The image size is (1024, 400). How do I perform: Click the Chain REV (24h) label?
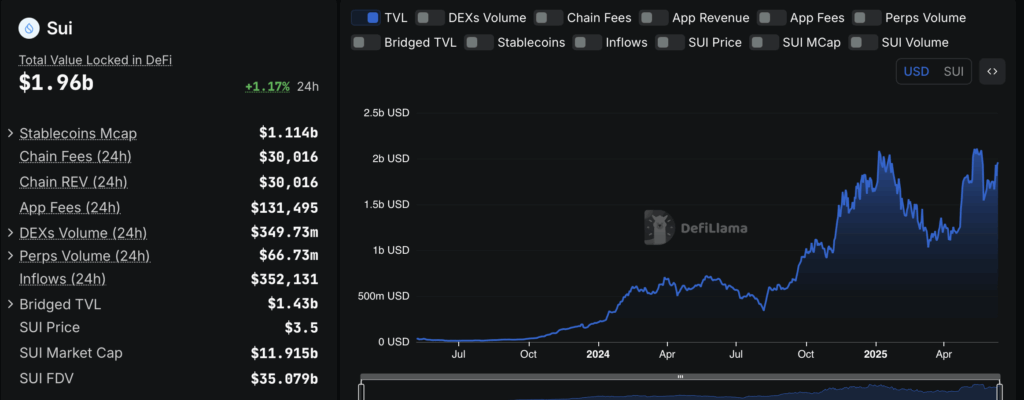pos(73,182)
